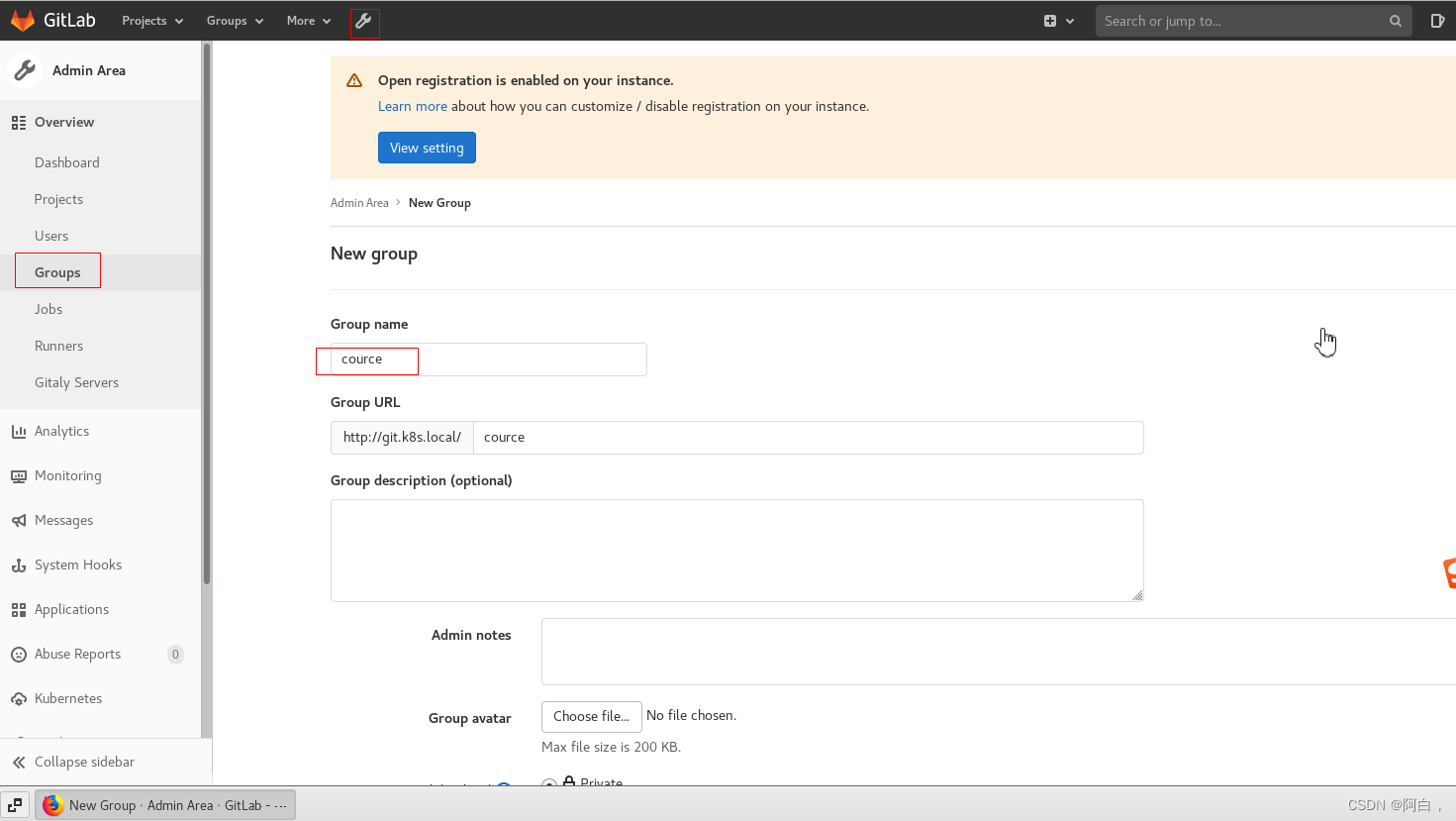The height and width of the screenshot is (821, 1456).
Task: Open the issues icon at navbar right edge
Action: pos(1437,21)
